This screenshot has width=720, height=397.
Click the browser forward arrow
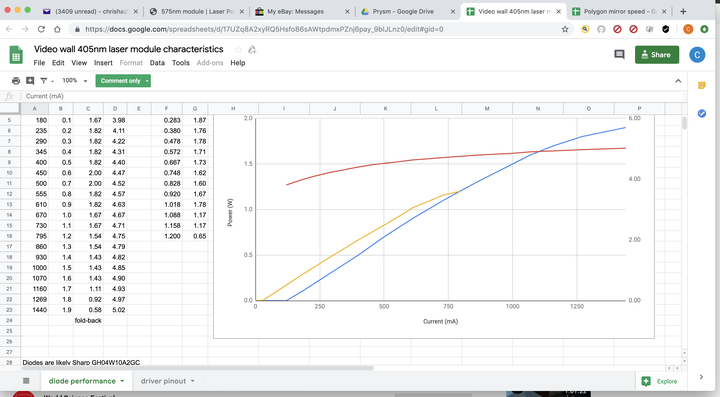tap(25, 29)
